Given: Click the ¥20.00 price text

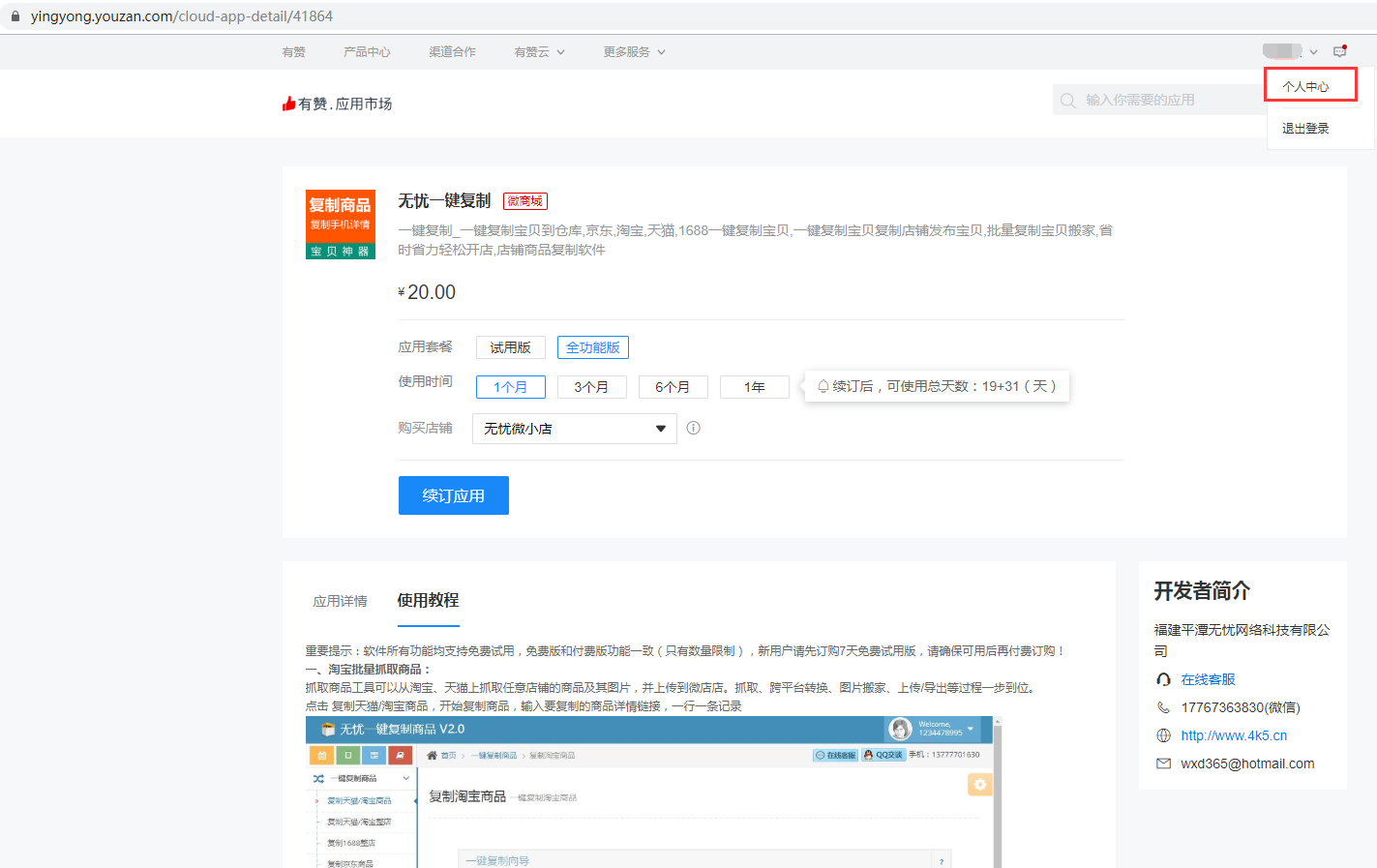Looking at the screenshot, I should click(x=427, y=292).
